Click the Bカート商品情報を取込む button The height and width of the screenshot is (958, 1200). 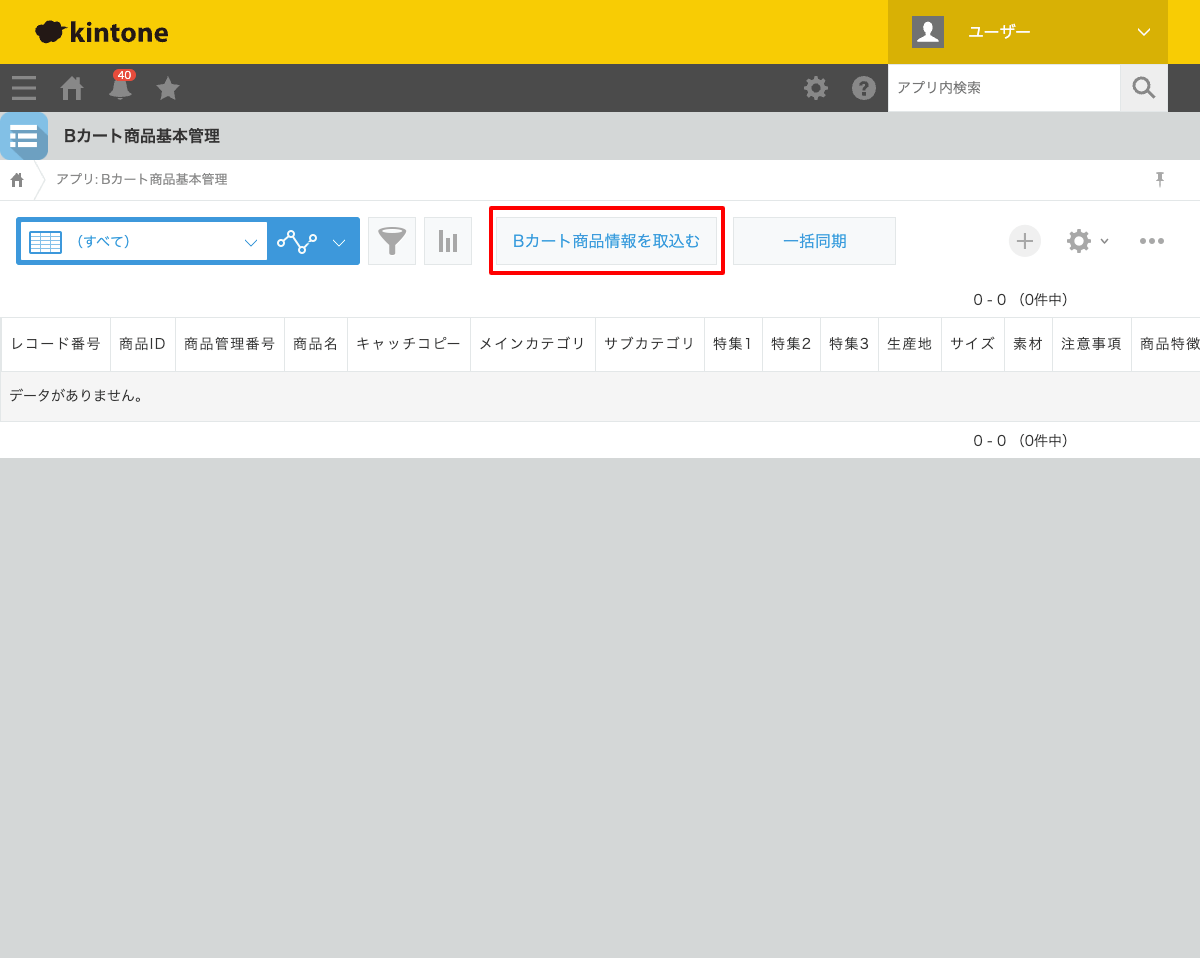606,240
